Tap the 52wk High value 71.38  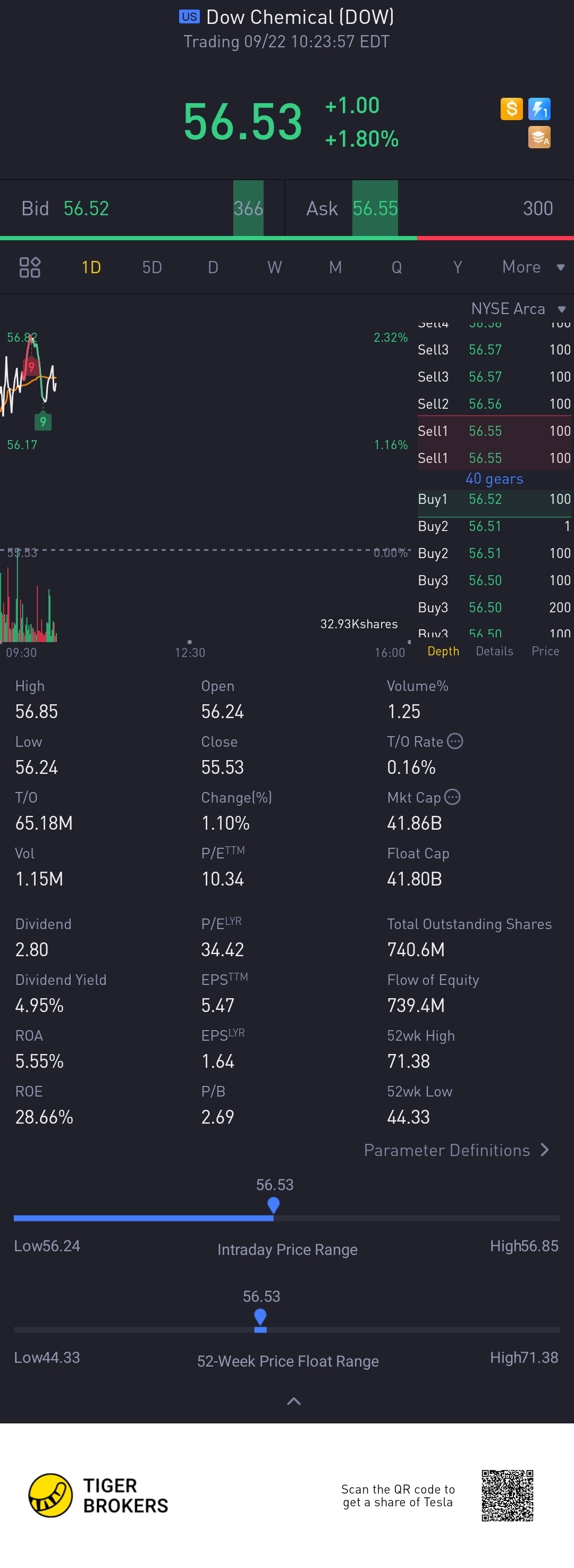pyautogui.click(x=408, y=1061)
